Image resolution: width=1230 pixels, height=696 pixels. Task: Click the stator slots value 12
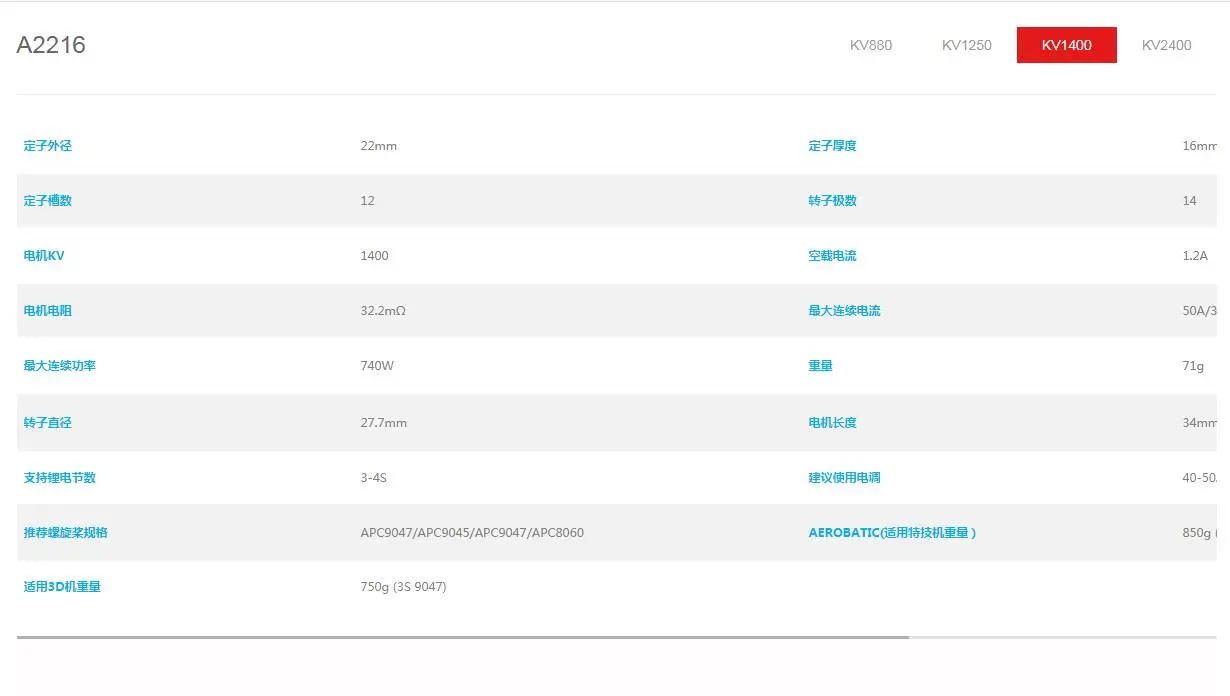point(368,201)
